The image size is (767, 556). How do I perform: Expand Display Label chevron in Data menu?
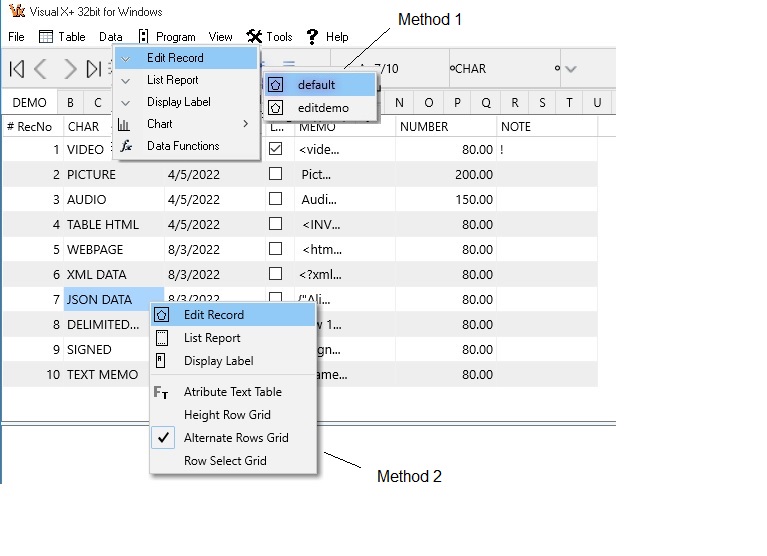pos(126,103)
